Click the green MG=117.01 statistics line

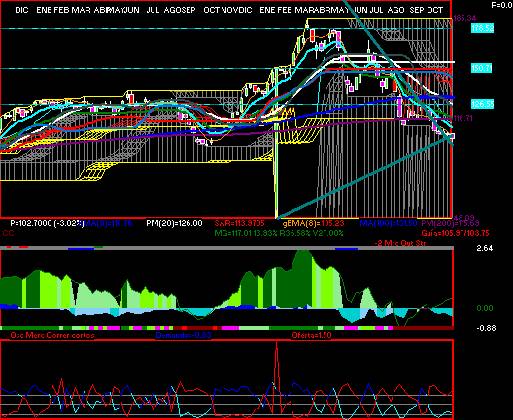(279, 233)
